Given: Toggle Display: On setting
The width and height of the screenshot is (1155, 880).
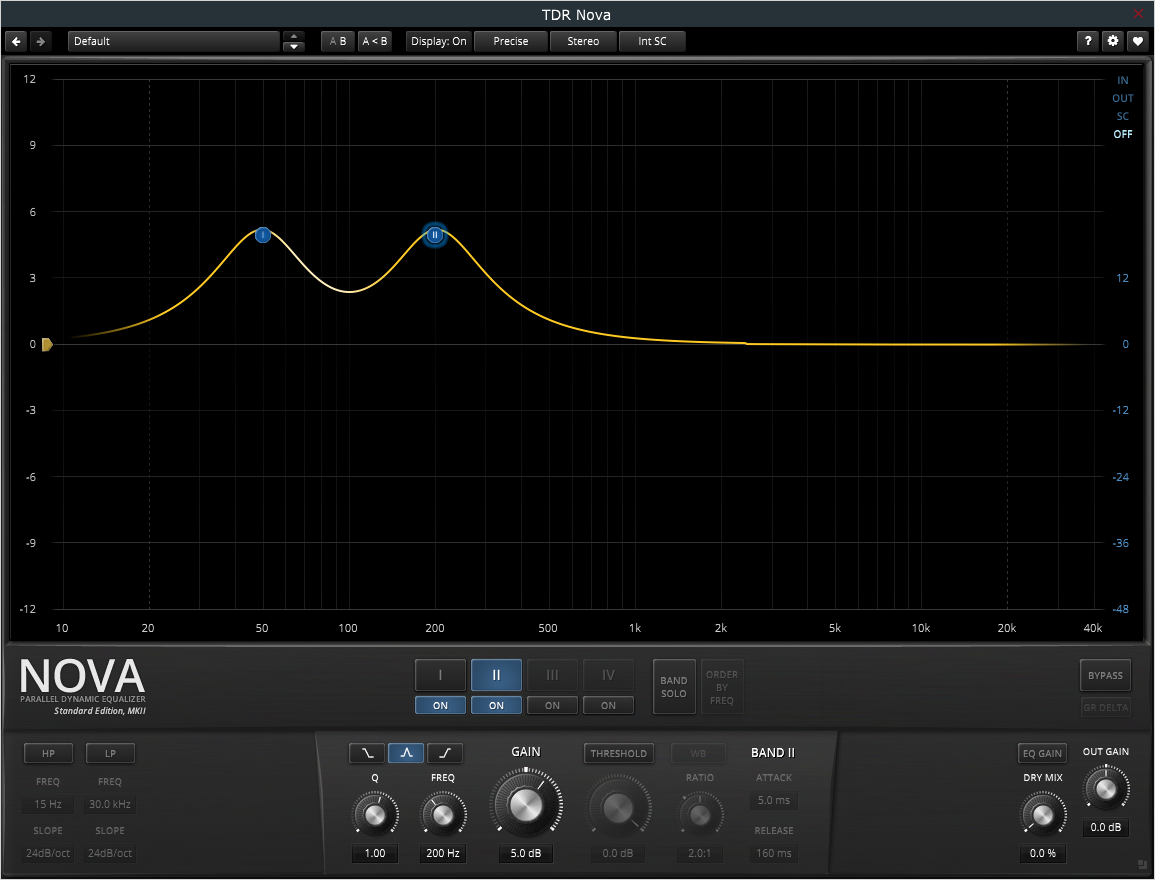Looking at the screenshot, I should (x=438, y=41).
